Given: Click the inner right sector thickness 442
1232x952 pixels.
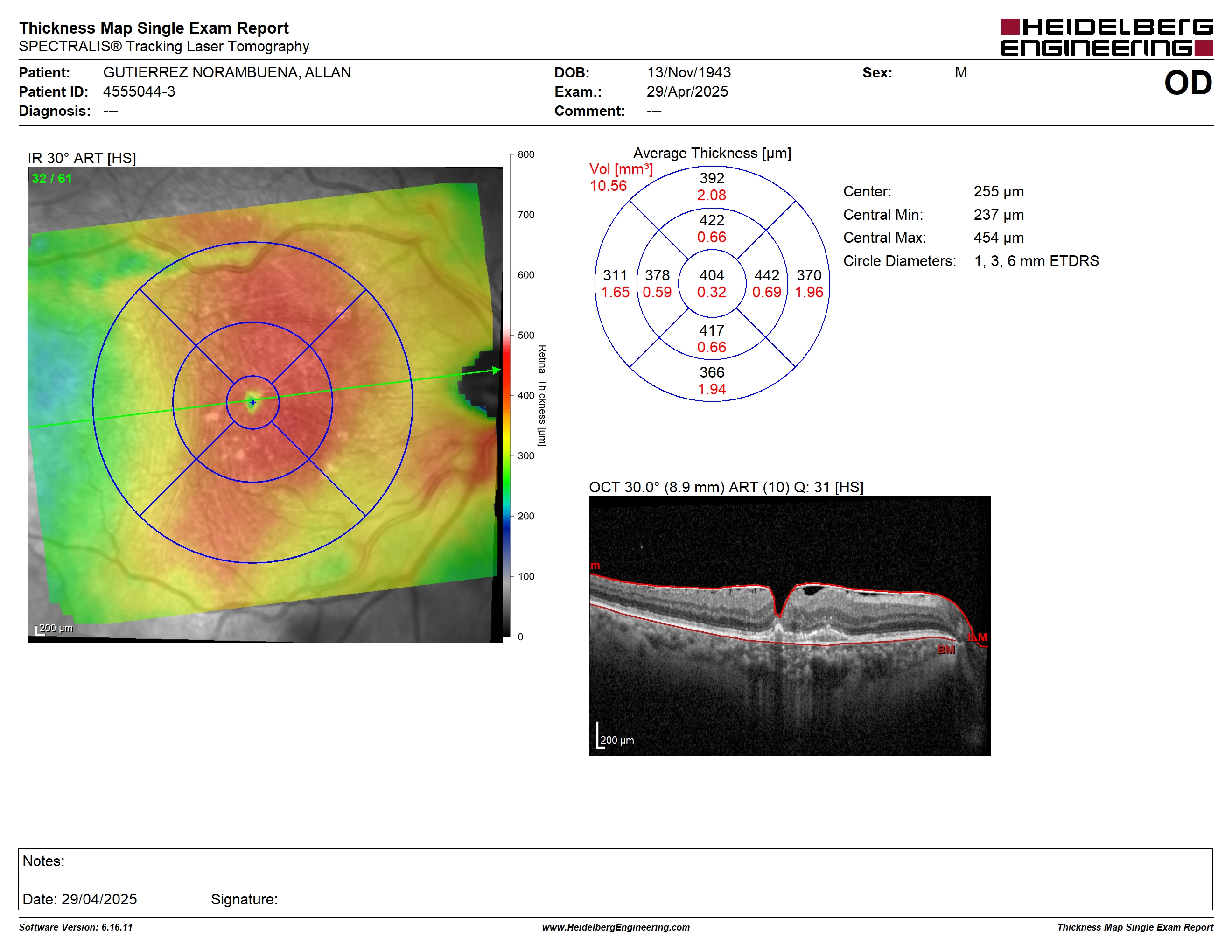Looking at the screenshot, I should coord(767,275).
